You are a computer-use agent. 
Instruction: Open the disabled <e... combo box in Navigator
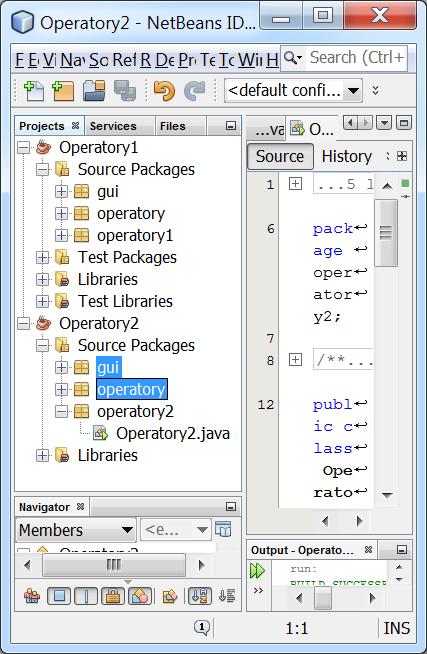(176, 530)
